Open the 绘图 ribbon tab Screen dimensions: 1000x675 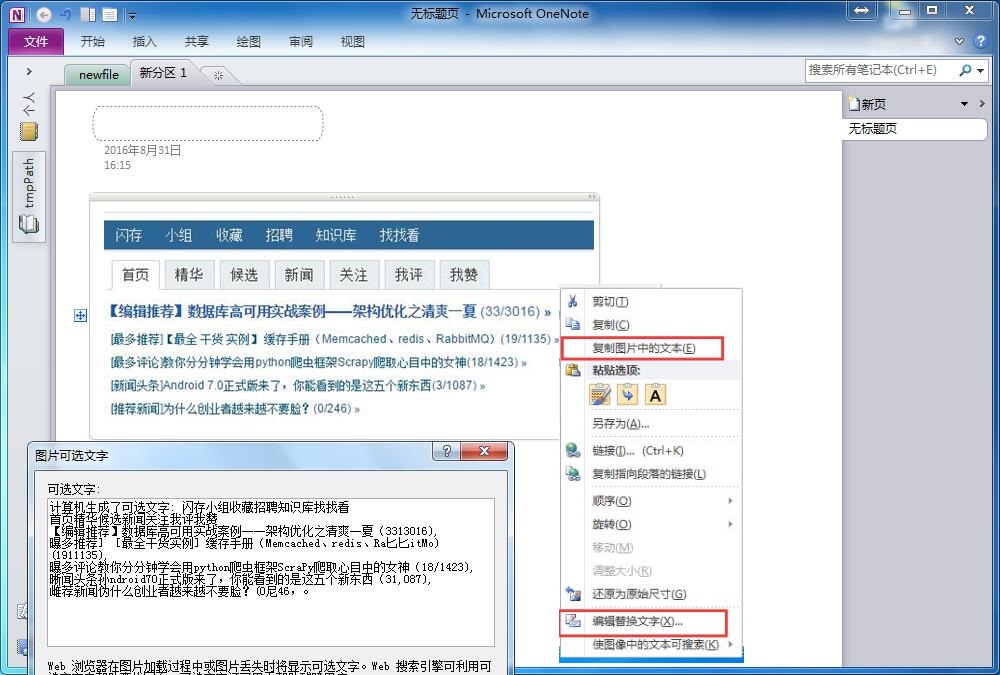[x=248, y=41]
